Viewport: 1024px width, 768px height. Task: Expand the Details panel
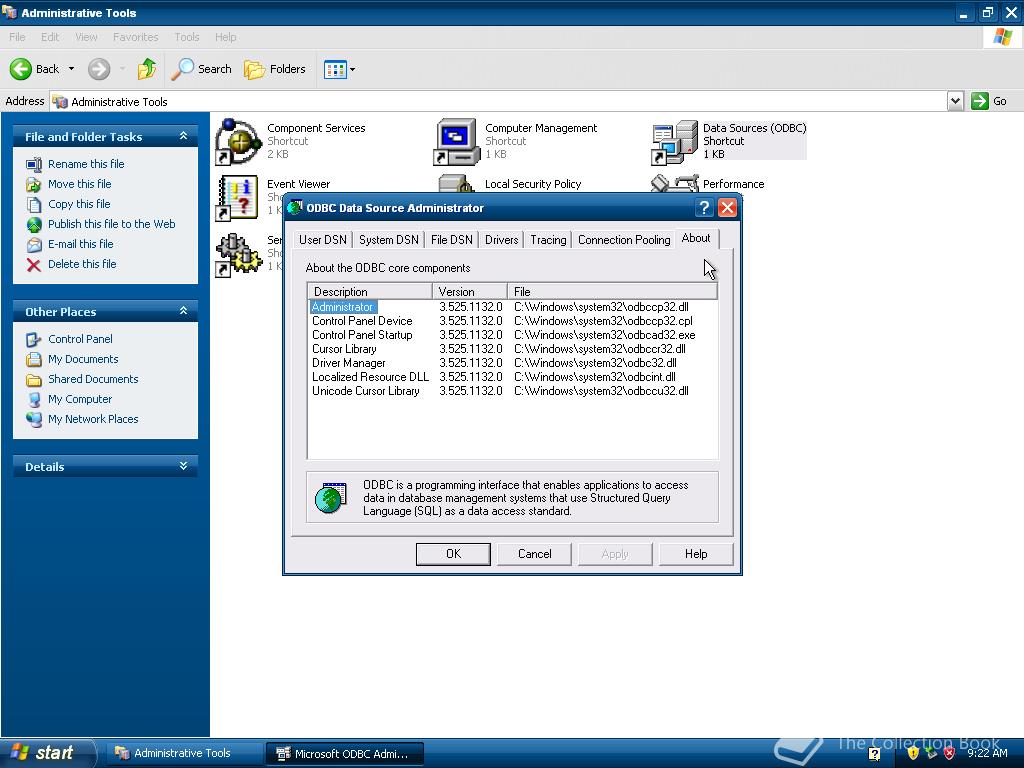coord(184,466)
